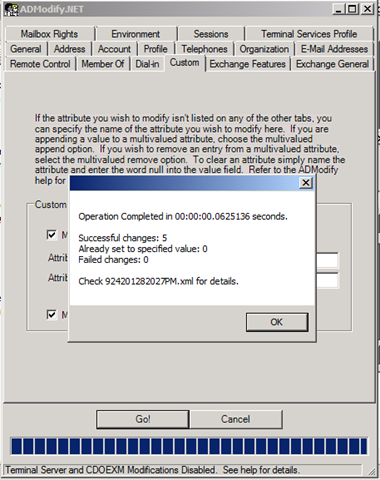
Task: Switch to the Environment tab
Action: coord(136,34)
